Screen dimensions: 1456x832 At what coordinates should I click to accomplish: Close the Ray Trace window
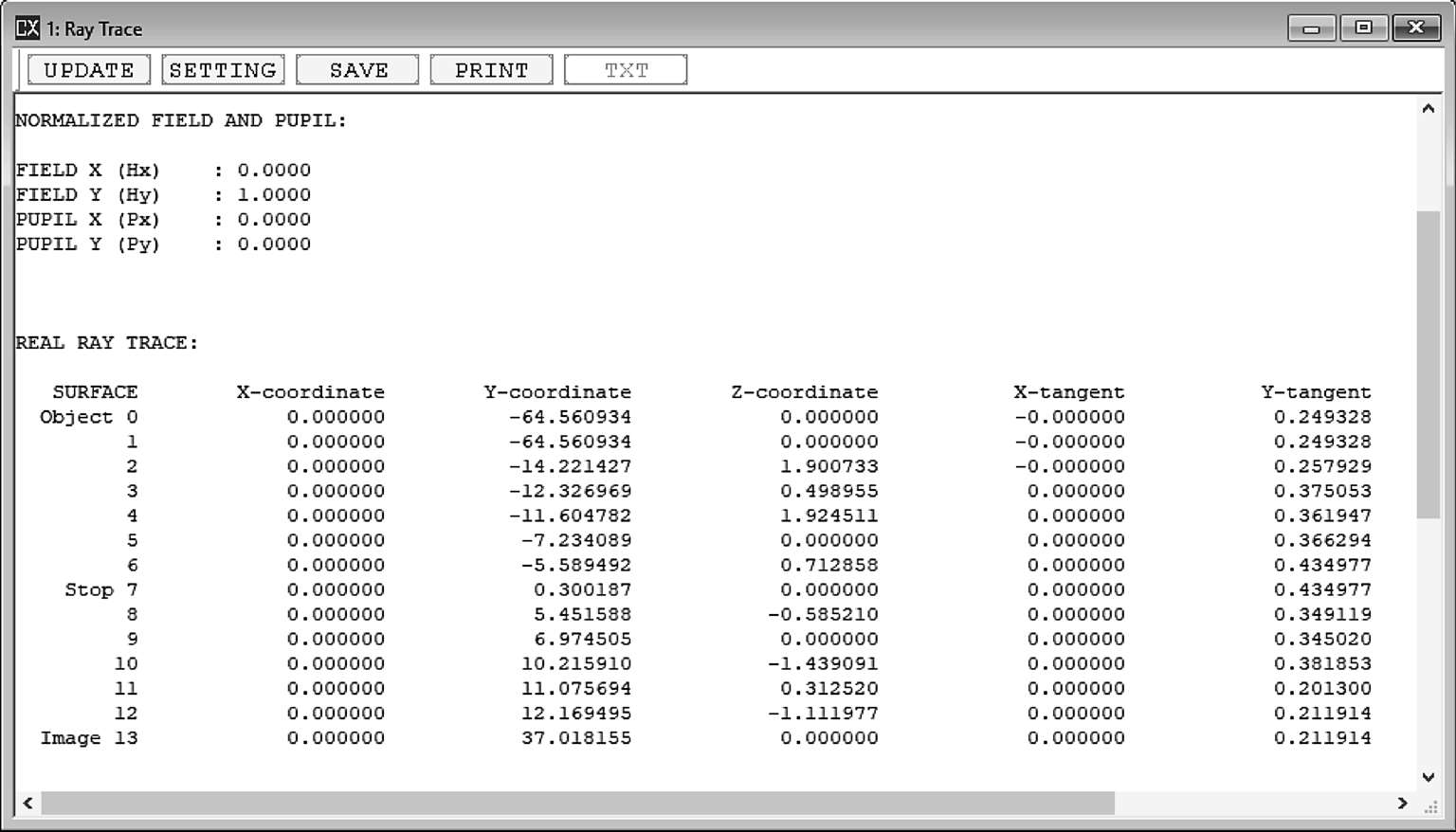(x=1415, y=28)
